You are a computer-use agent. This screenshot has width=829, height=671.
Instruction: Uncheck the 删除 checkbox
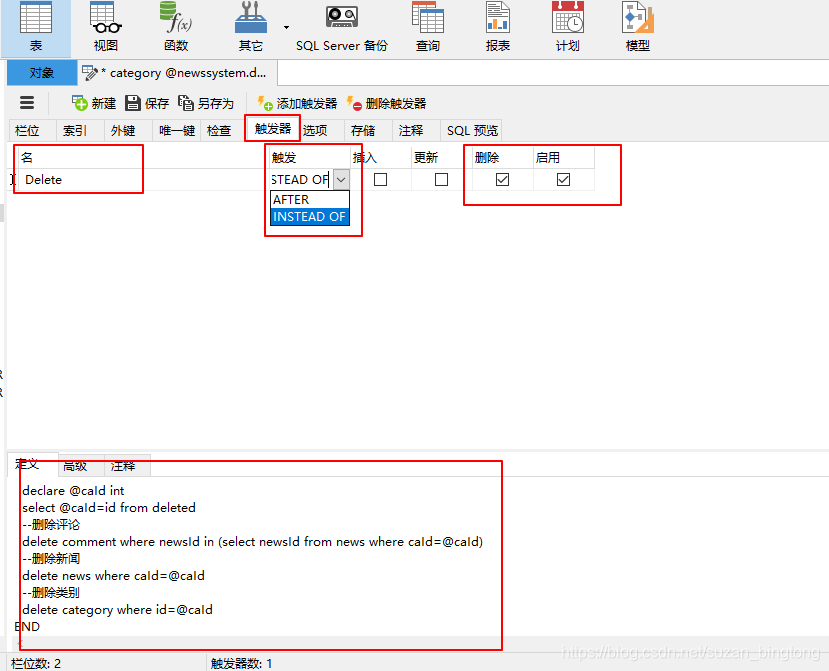click(502, 180)
